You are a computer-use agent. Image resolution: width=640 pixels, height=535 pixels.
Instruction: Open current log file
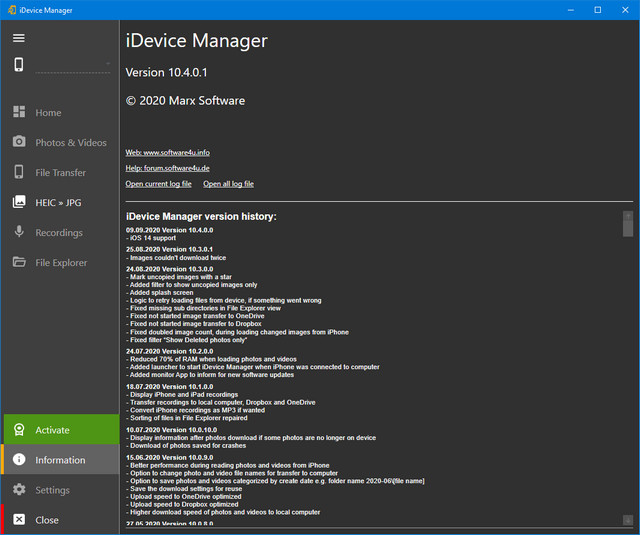pyautogui.click(x=158, y=184)
